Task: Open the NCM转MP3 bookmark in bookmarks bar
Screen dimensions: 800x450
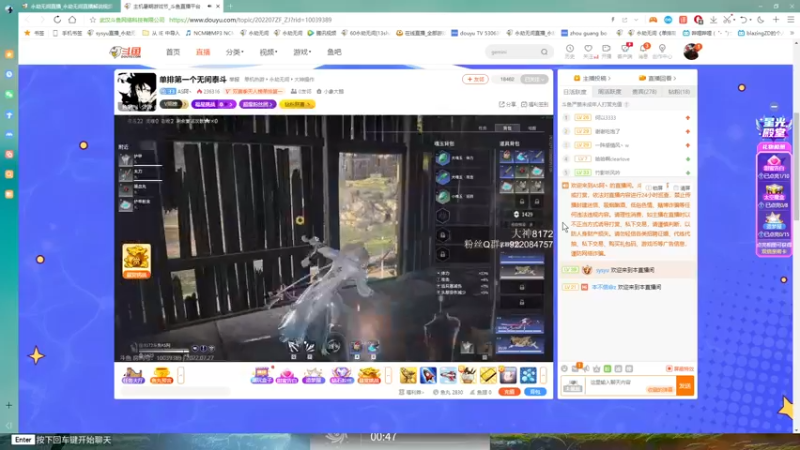Action: 209,33
